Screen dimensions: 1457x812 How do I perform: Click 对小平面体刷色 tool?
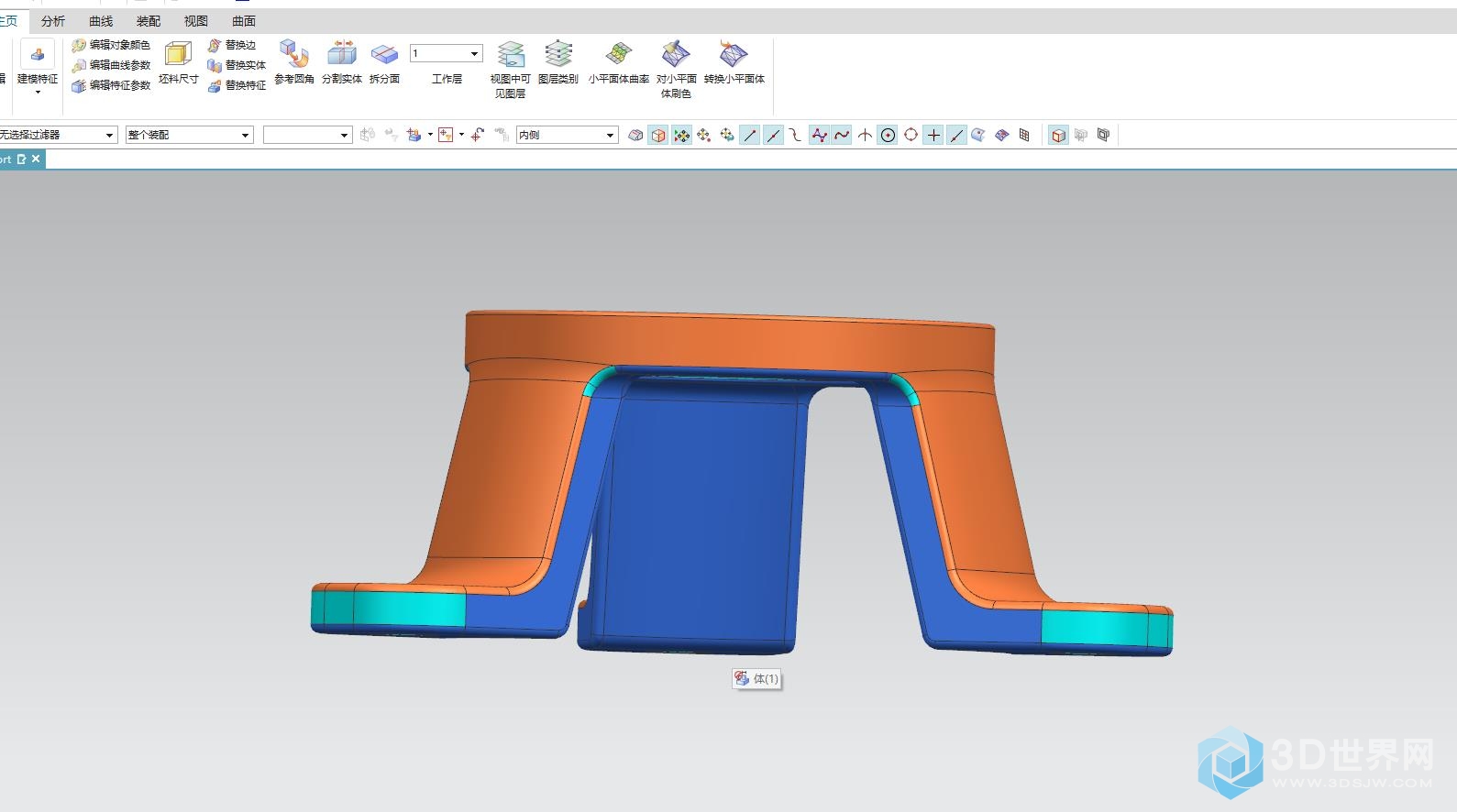tap(676, 69)
